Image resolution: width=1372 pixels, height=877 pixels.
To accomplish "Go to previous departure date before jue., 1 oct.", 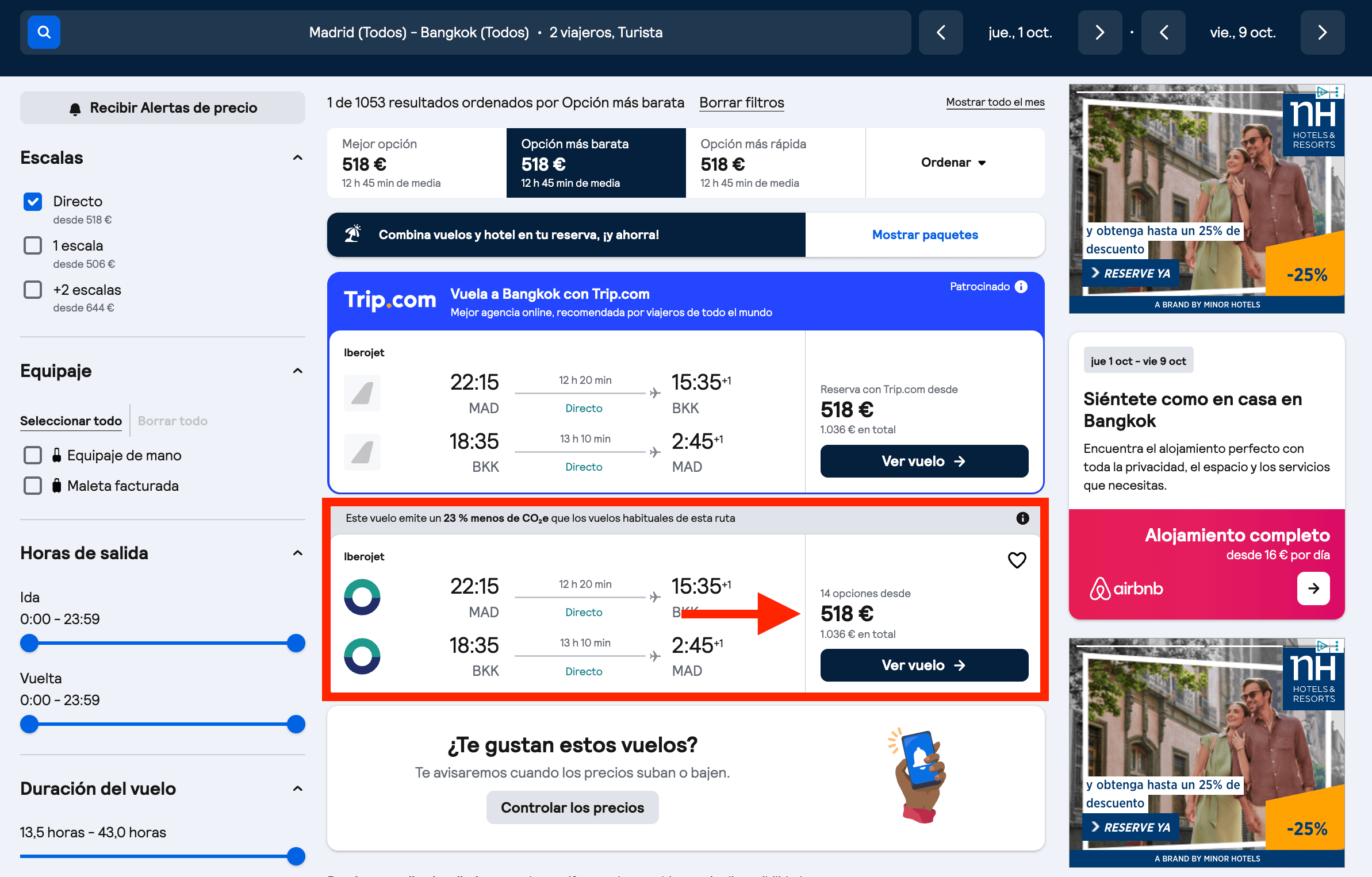I will (x=941, y=32).
